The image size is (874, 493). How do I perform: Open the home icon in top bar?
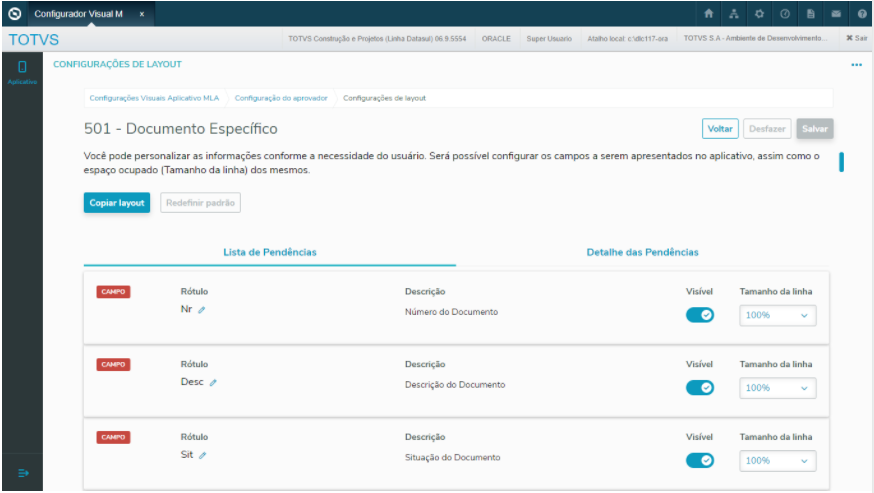708,14
